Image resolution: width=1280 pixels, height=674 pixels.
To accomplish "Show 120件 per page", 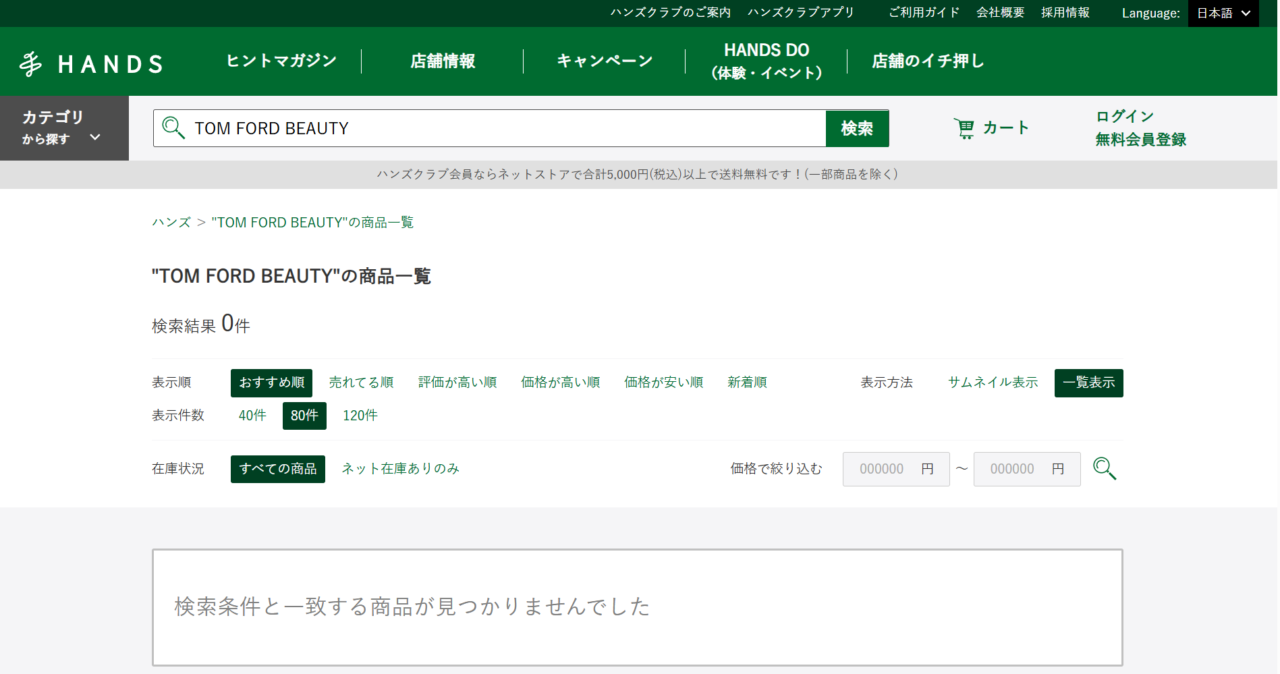I will pyautogui.click(x=360, y=416).
